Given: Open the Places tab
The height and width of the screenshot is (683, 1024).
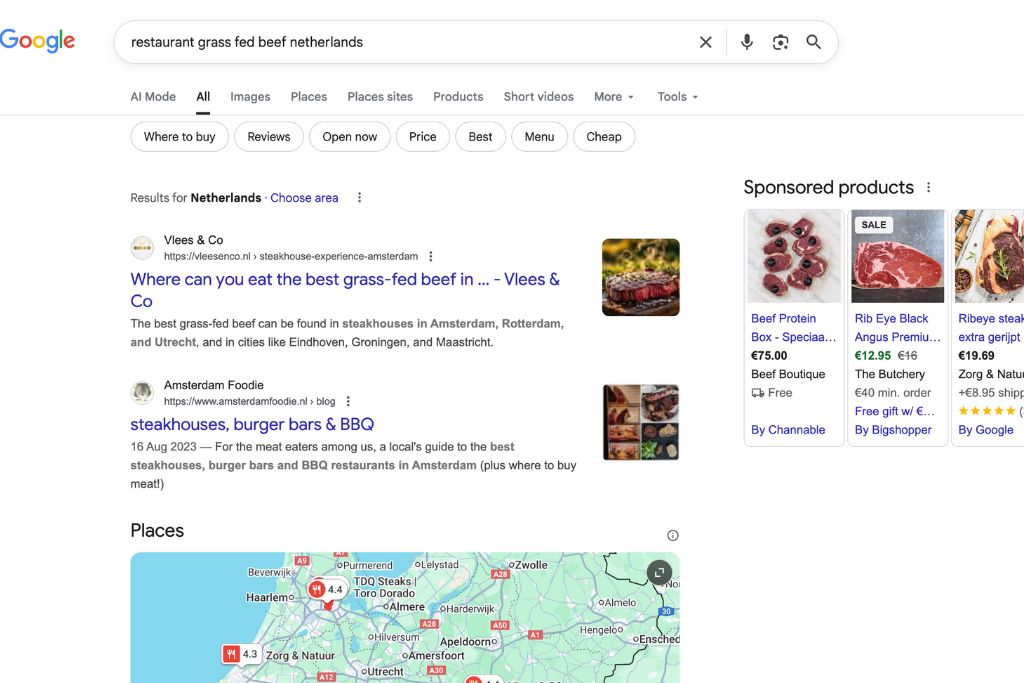Looking at the screenshot, I should [309, 97].
